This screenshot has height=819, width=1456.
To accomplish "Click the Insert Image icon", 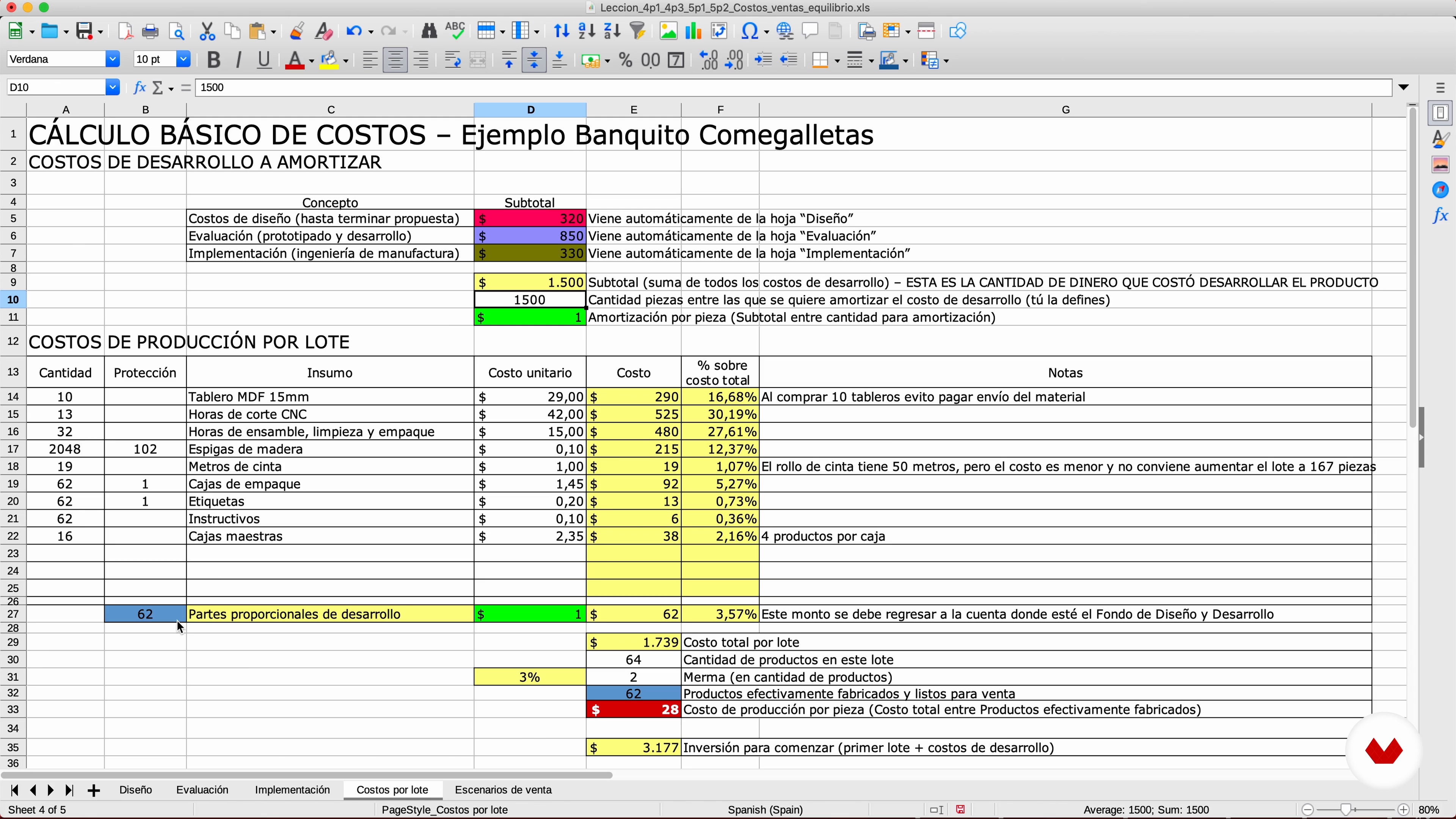I will (668, 31).
